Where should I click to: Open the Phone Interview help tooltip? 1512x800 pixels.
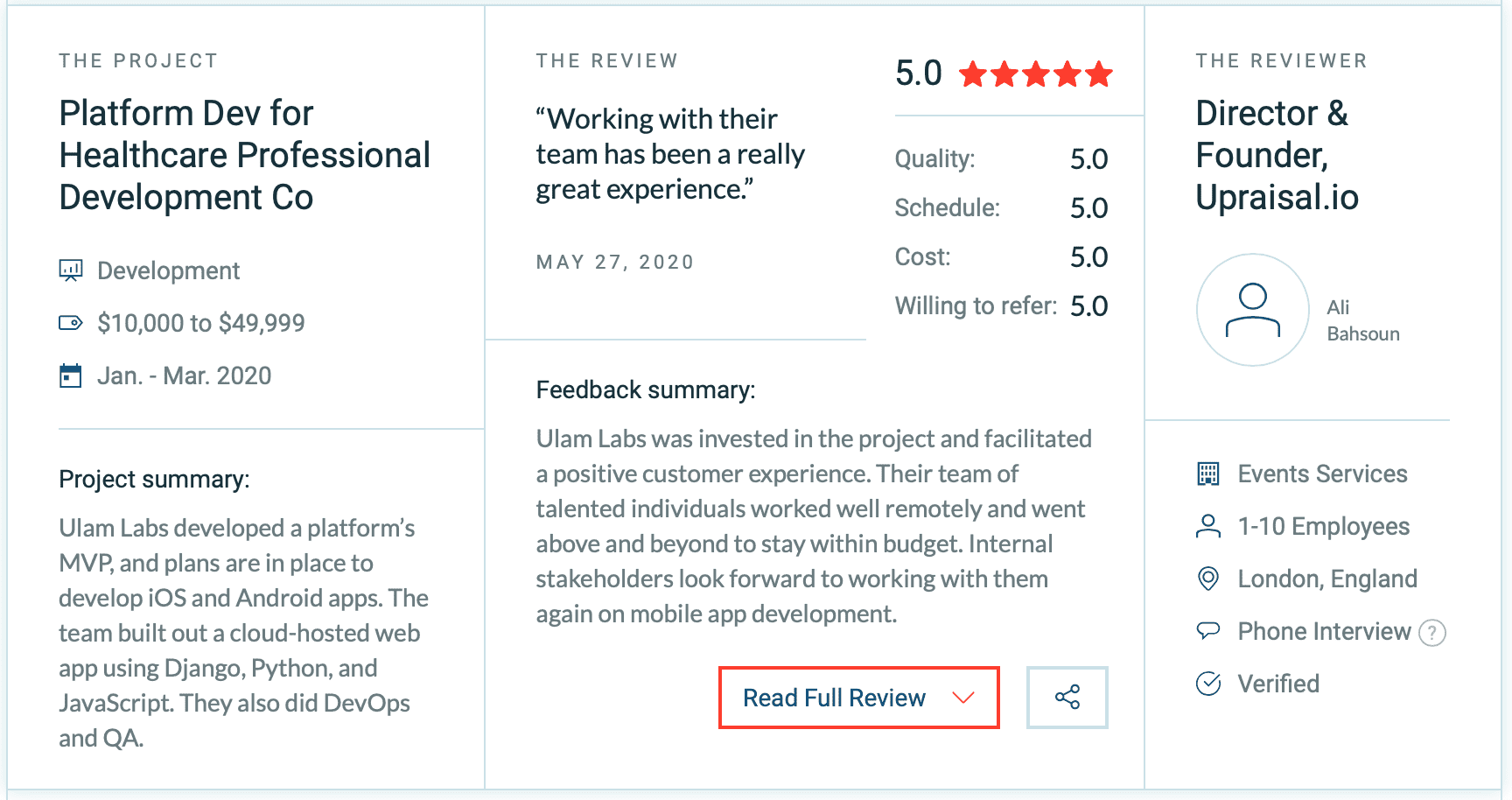click(1431, 632)
